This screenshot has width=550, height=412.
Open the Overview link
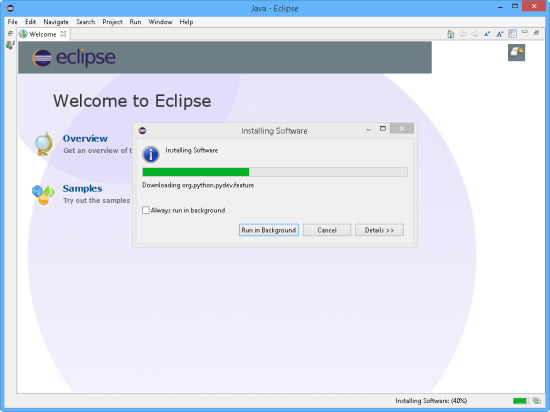point(85,139)
